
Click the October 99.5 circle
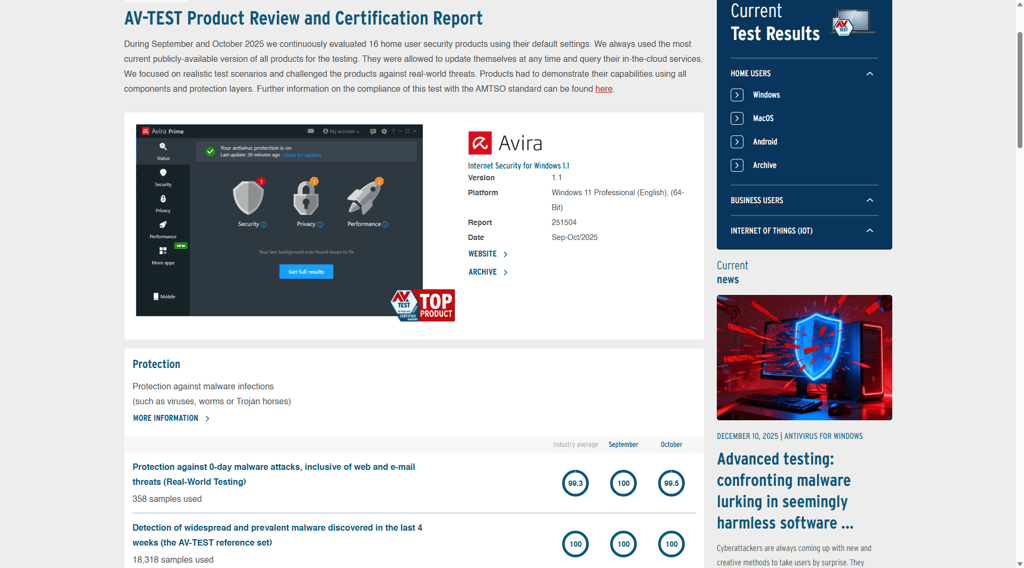coord(671,483)
